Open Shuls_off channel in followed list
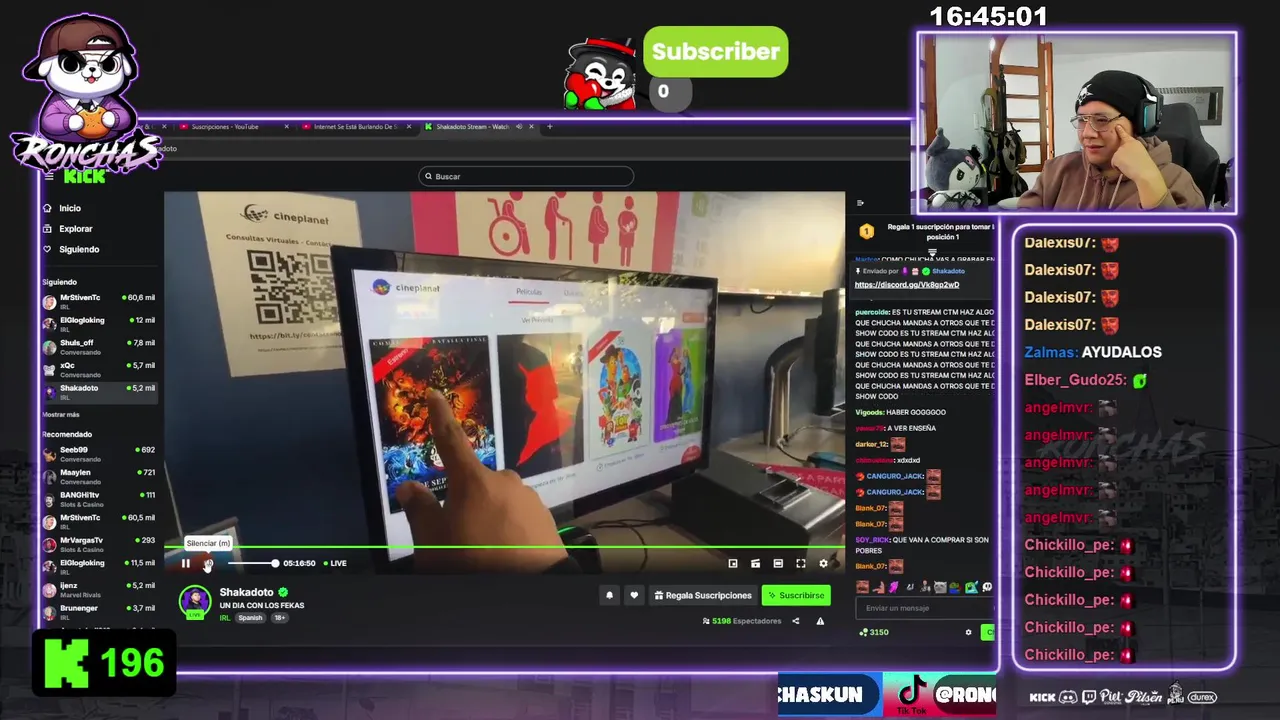 [x=99, y=347]
